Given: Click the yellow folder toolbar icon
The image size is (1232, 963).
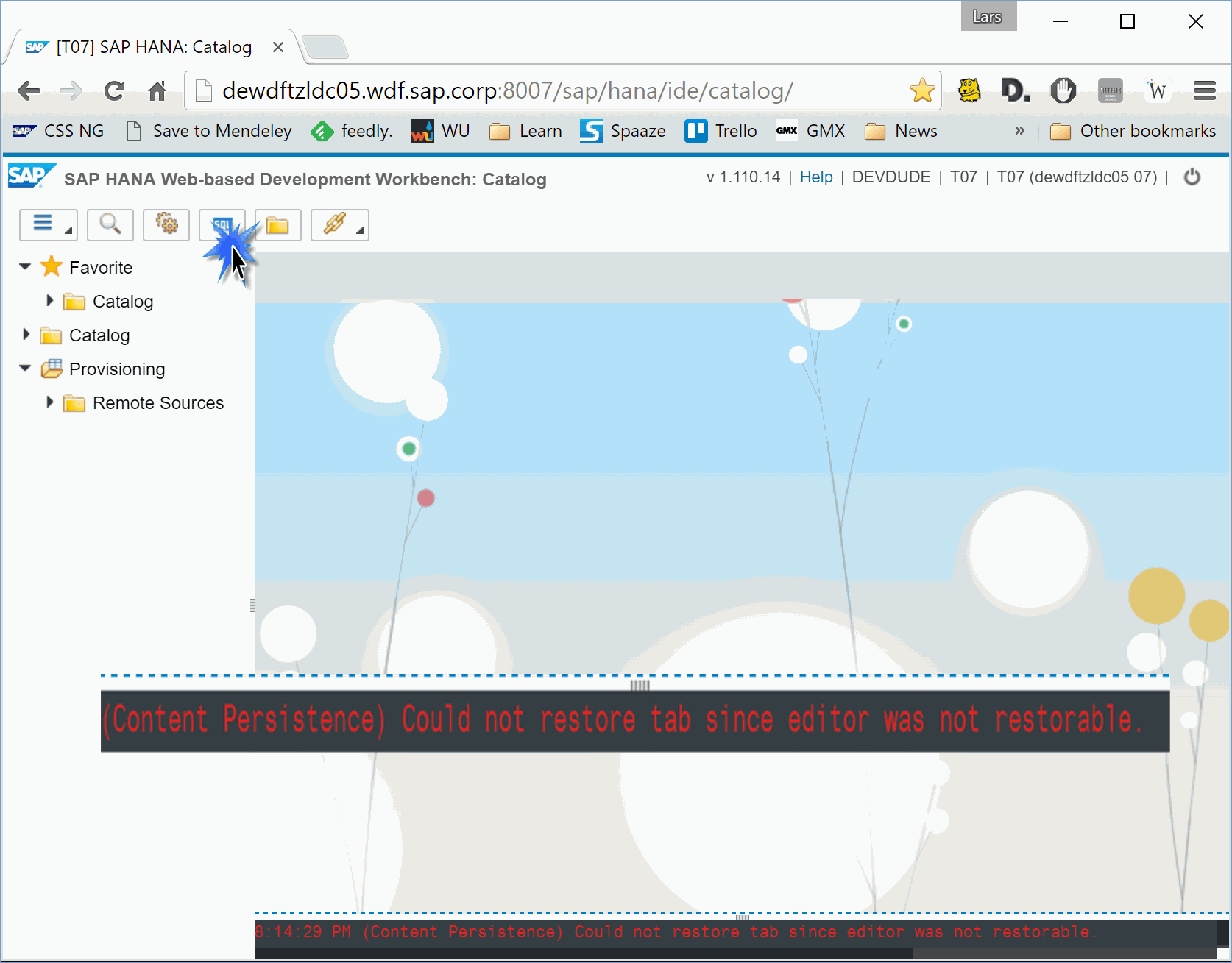Looking at the screenshot, I should coord(278,225).
